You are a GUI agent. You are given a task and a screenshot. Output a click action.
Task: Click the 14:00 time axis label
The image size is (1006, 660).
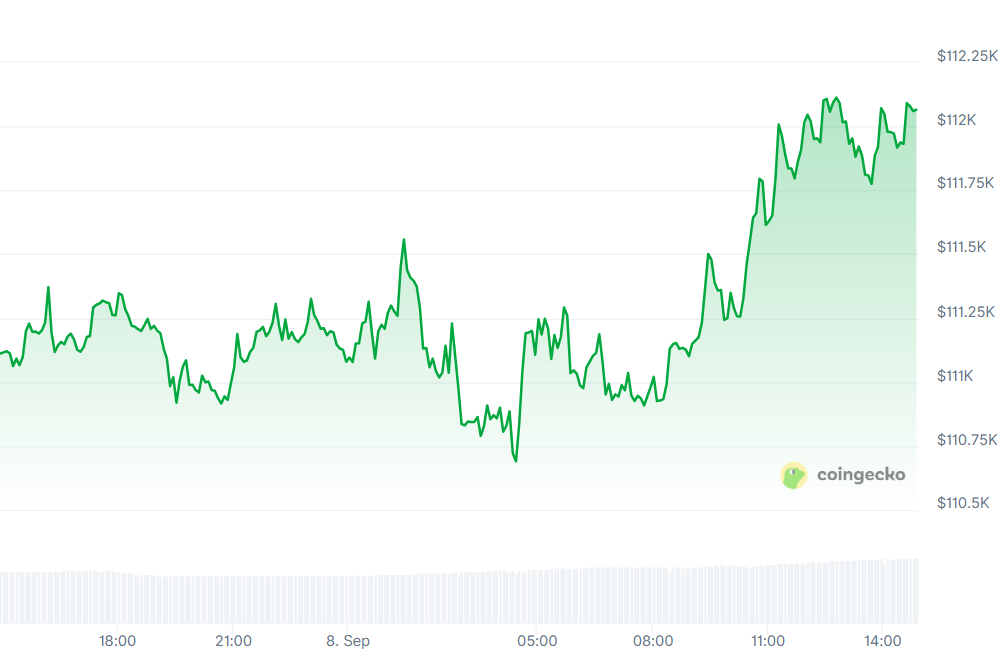coord(883,641)
